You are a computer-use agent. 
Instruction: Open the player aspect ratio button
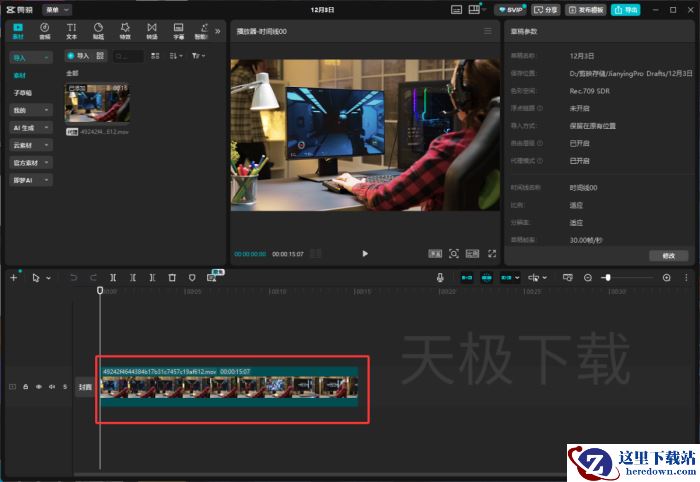coord(472,253)
